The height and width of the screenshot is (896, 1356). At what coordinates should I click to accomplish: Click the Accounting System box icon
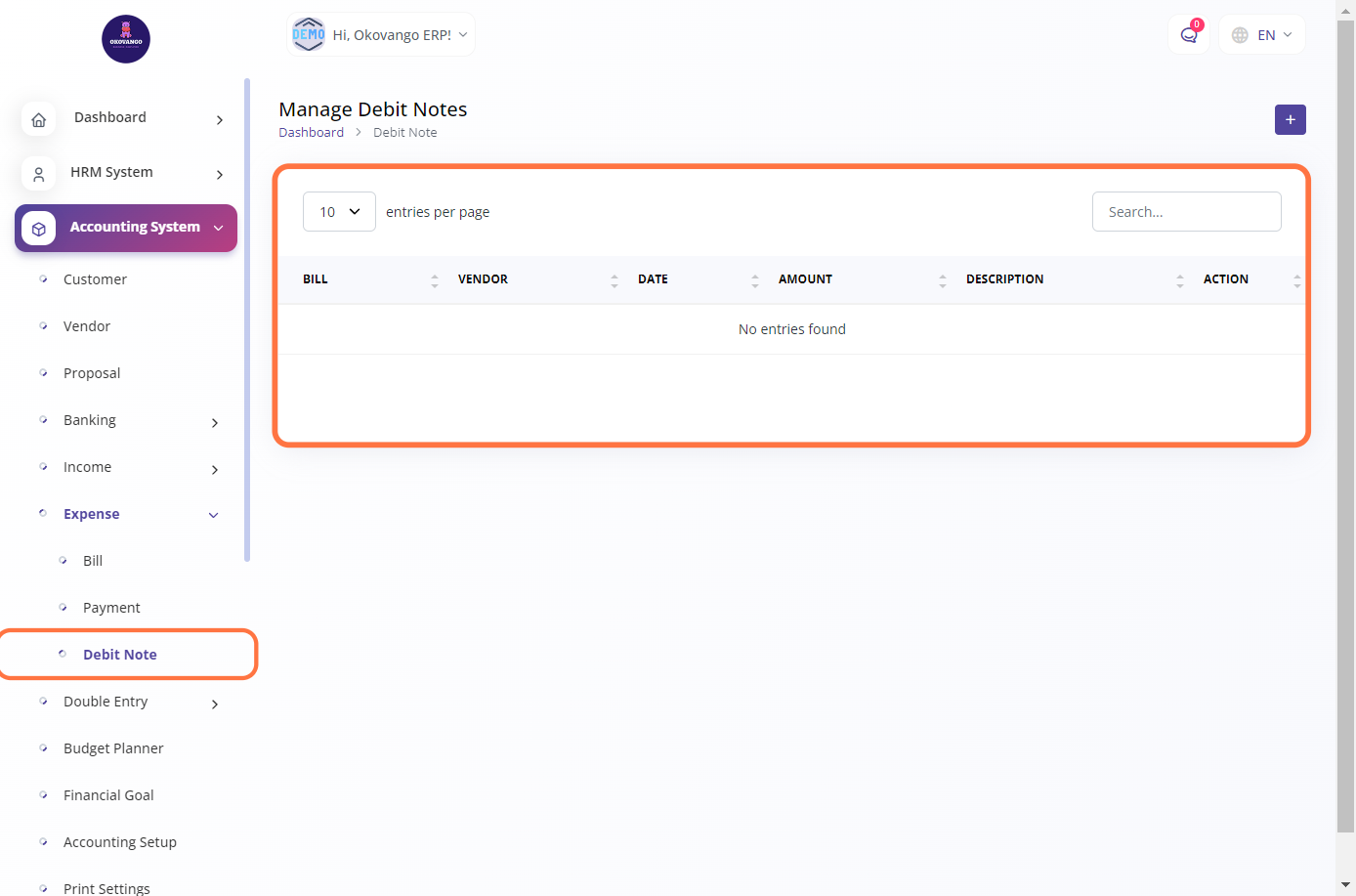click(x=39, y=229)
